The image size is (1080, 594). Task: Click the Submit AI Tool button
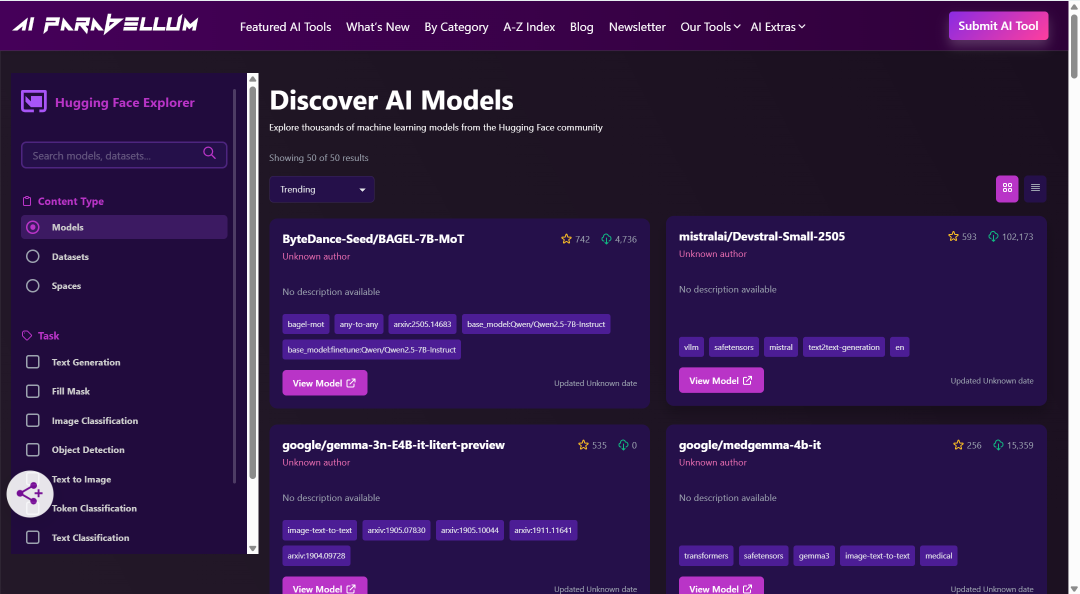coord(998,25)
